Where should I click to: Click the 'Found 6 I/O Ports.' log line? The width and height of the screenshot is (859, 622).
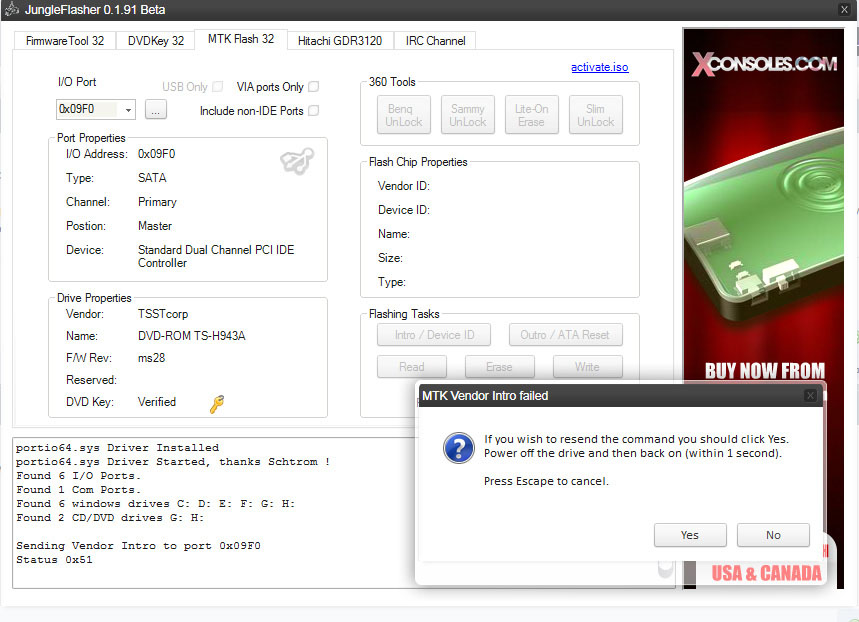pos(78,475)
